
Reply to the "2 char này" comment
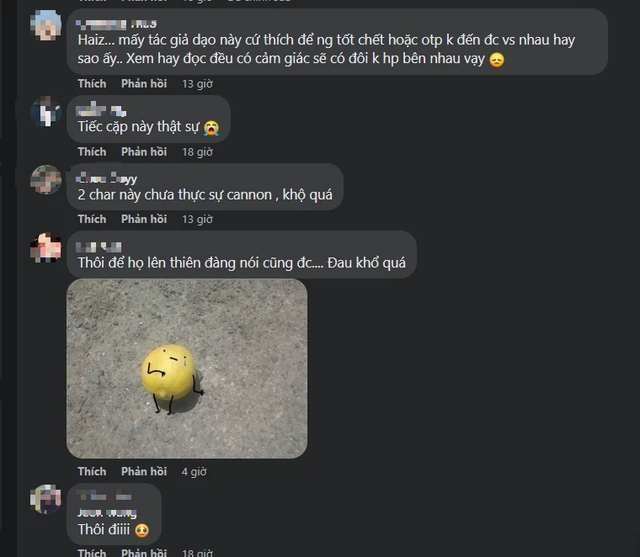click(144, 219)
